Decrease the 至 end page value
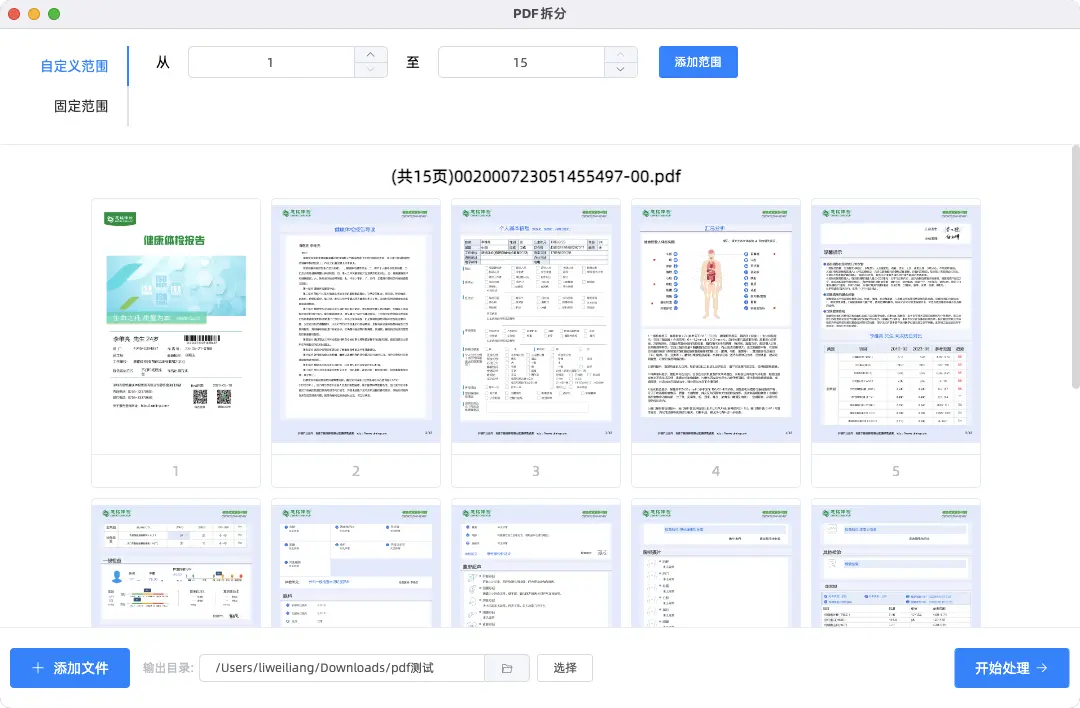This screenshot has height=708, width=1080. pyautogui.click(x=621, y=70)
